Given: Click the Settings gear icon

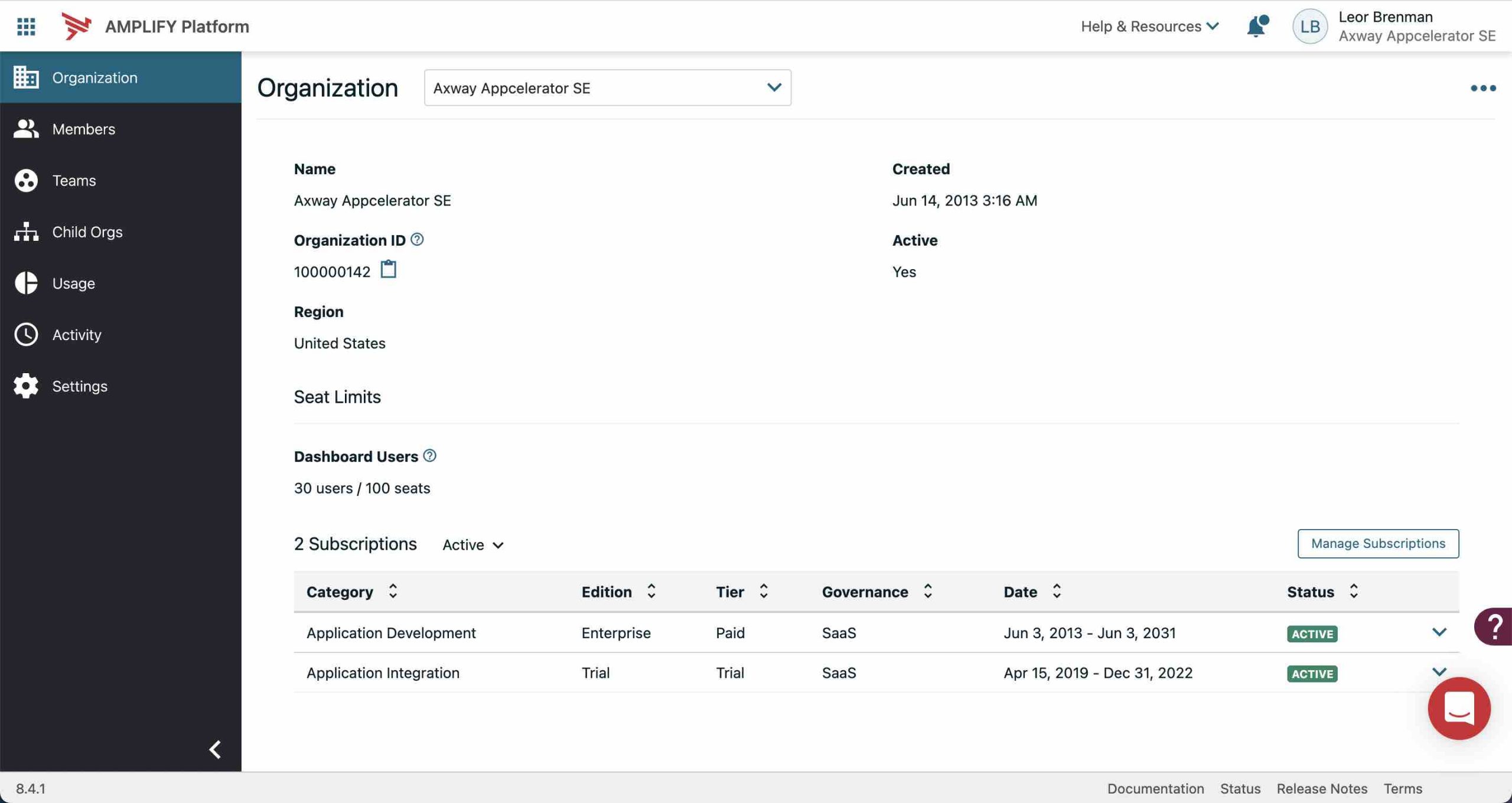Looking at the screenshot, I should [x=26, y=386].
